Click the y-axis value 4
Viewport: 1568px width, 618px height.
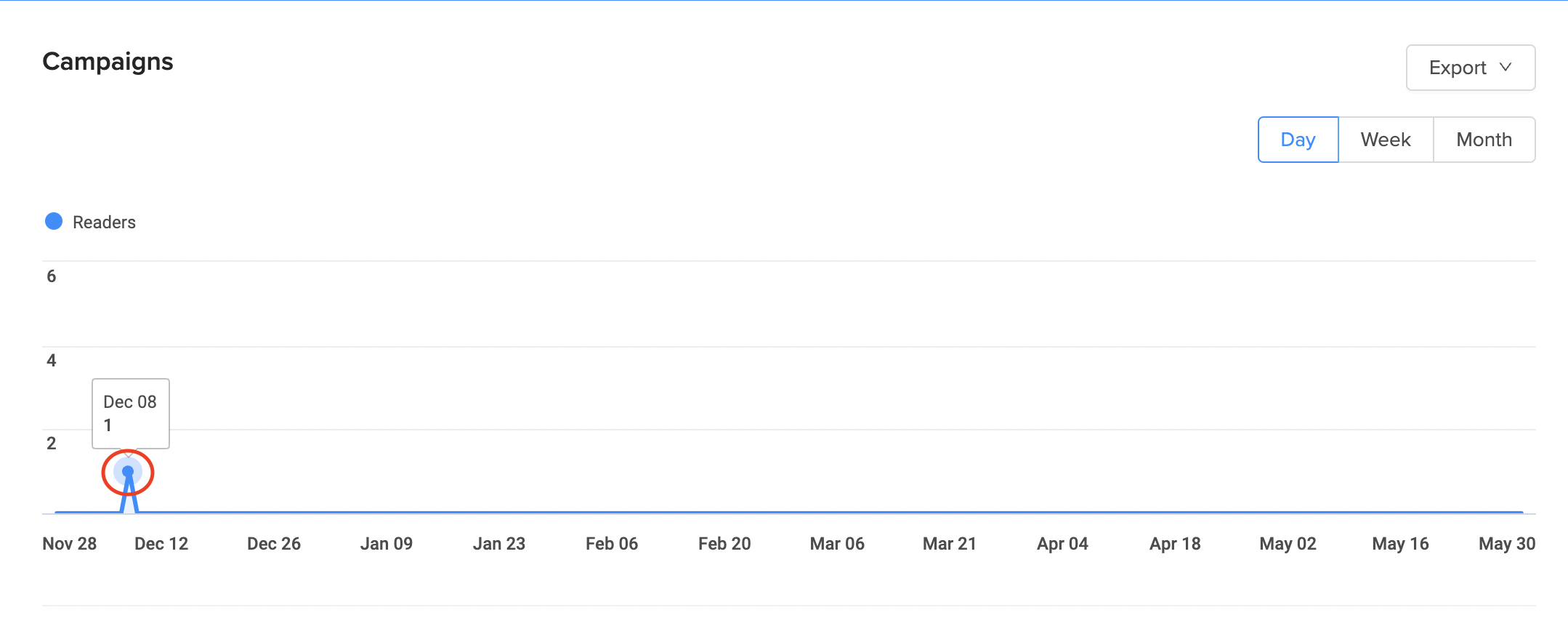click(52, 361)
